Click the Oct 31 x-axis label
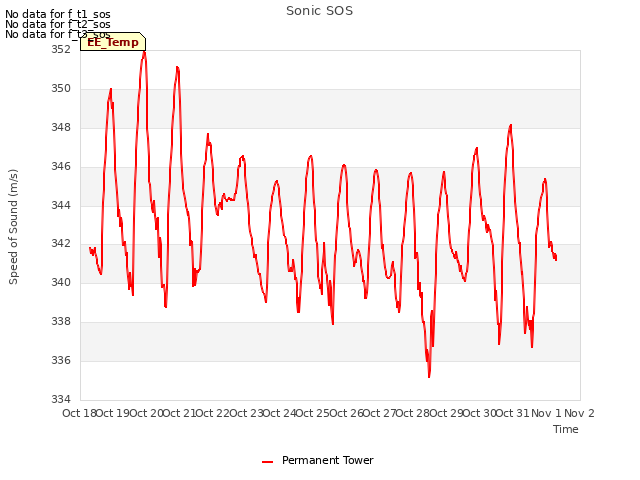The width and height of the screenshot is (640, 480). pos(513,413)
